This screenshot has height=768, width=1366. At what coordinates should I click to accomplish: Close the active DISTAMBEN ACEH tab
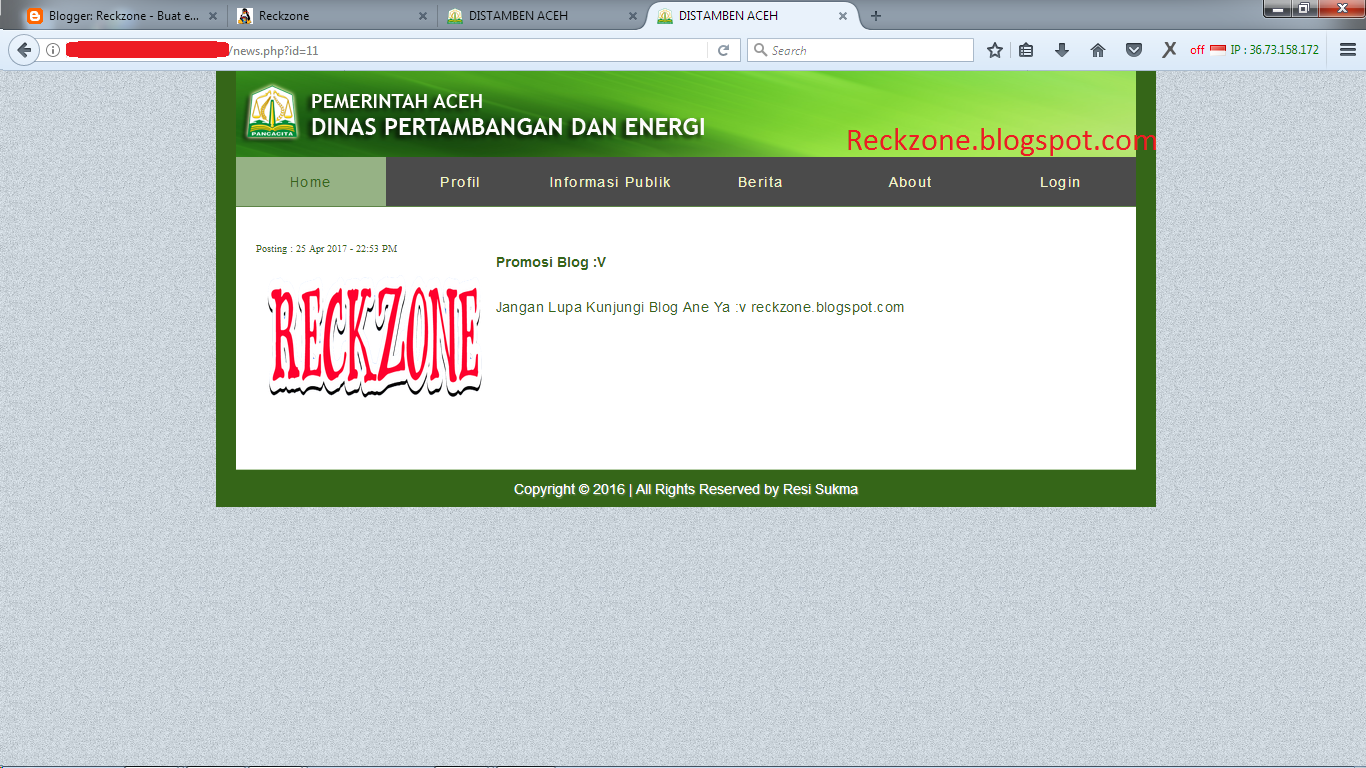(x=843, y=16)
